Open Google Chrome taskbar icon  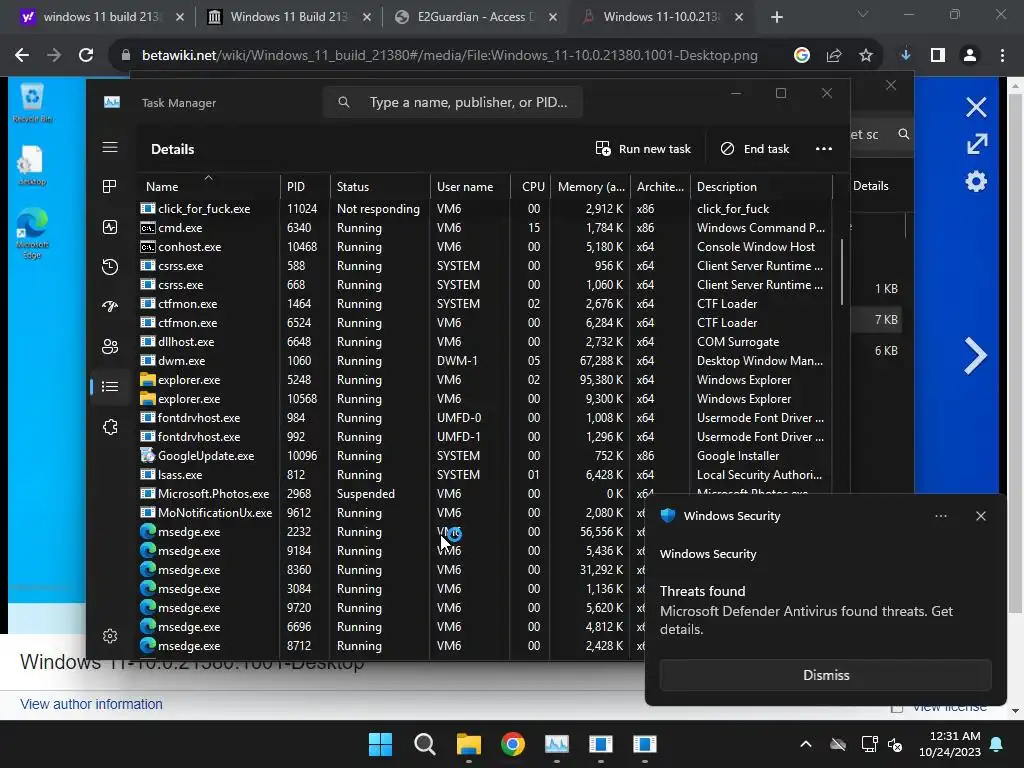(513, 744)
